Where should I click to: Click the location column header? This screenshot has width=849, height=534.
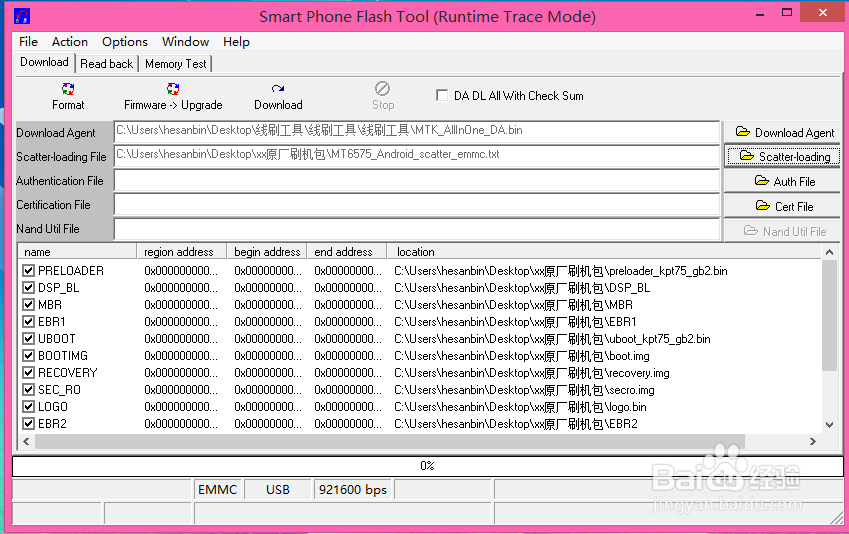(x=605, y=252)
